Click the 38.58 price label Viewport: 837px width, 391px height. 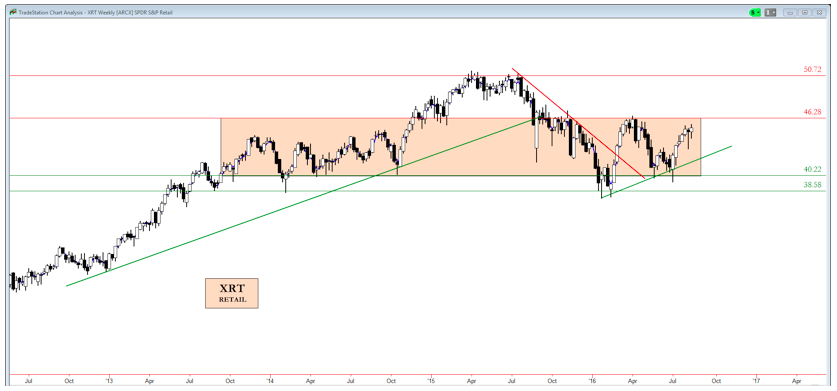[x=812, y=184]
